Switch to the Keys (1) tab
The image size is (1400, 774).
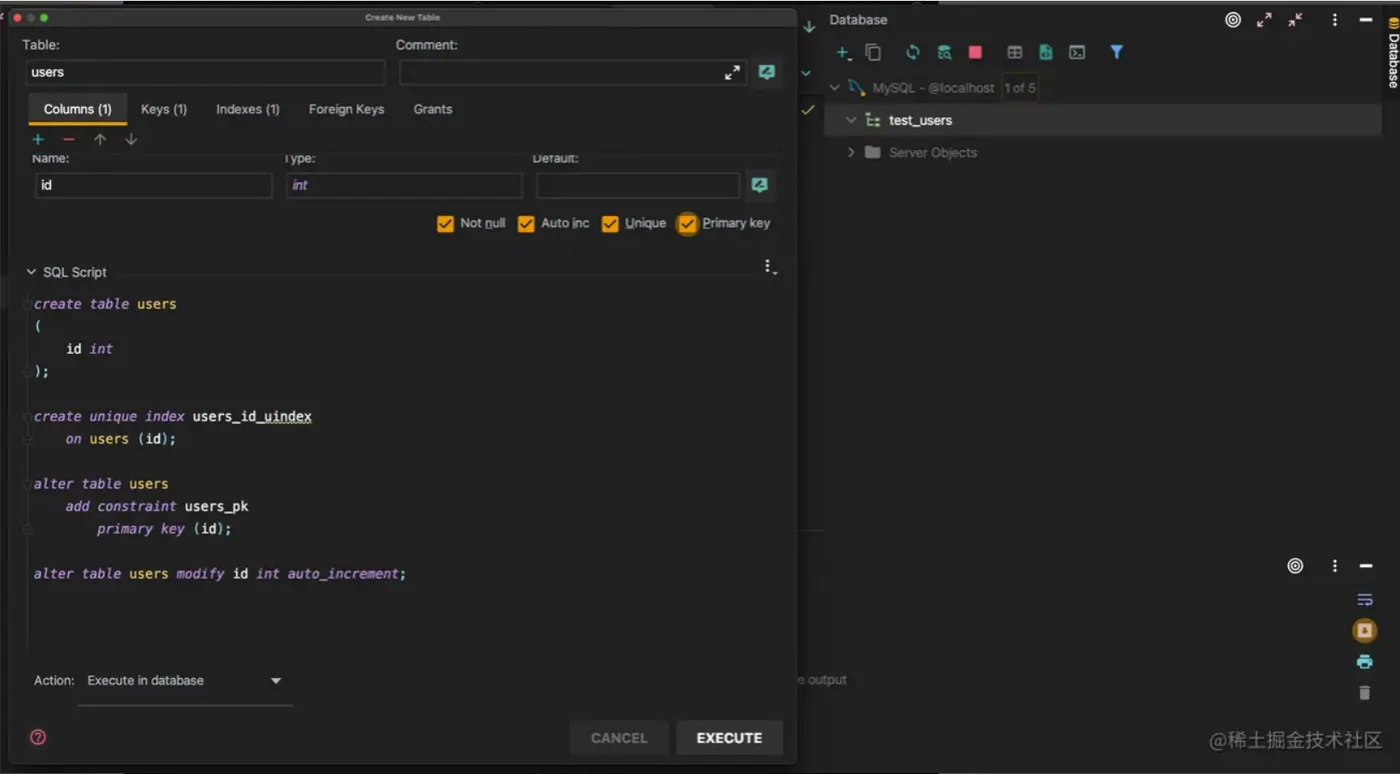(164, 109)
